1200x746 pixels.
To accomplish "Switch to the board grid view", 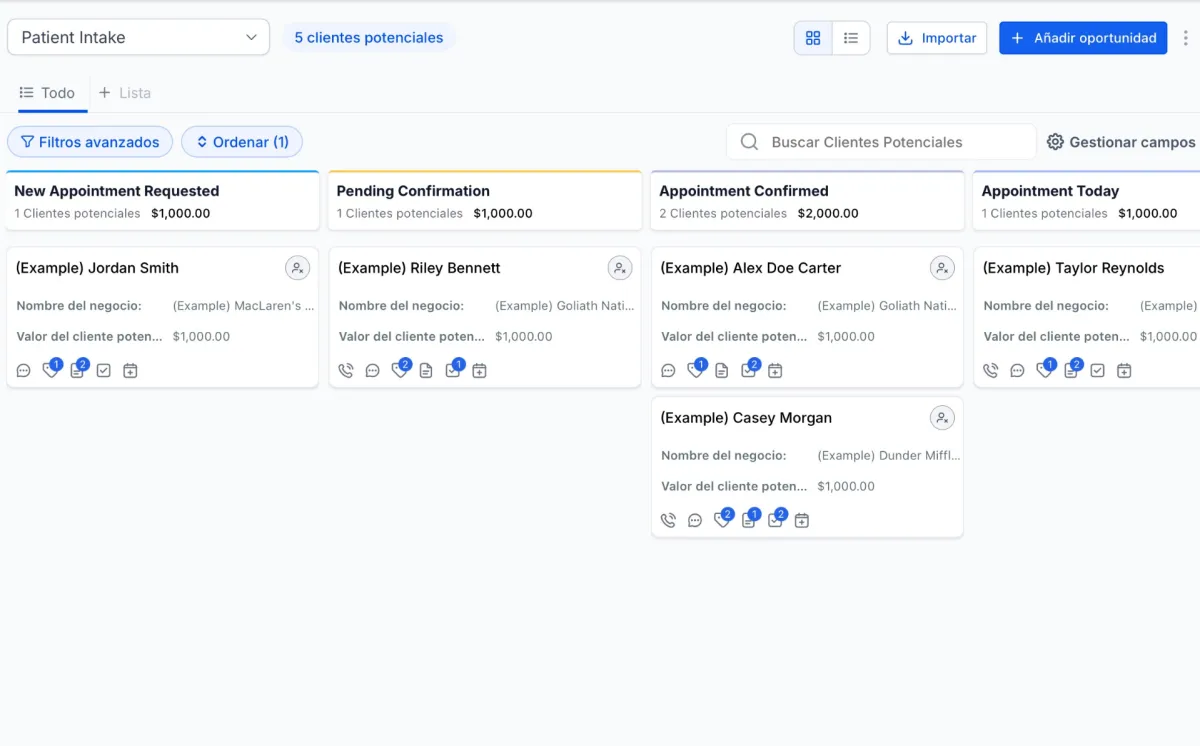I will [x=813, y=38].
